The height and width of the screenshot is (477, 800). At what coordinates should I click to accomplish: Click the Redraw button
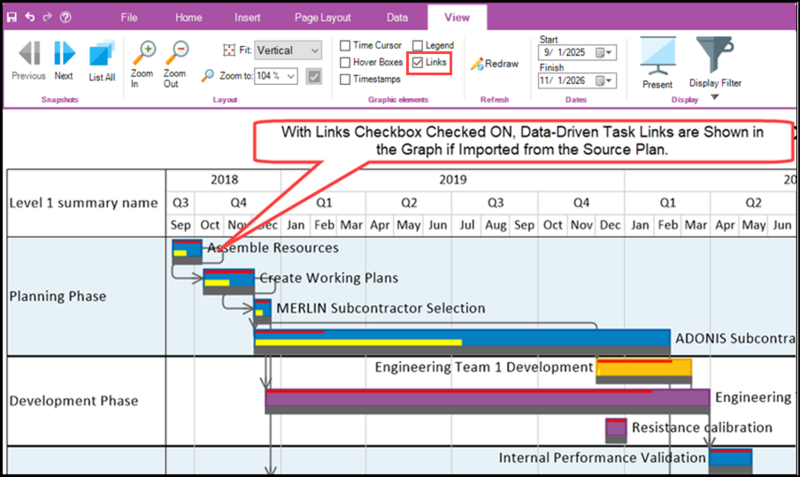pyautogui.click(x=495, y=64)
